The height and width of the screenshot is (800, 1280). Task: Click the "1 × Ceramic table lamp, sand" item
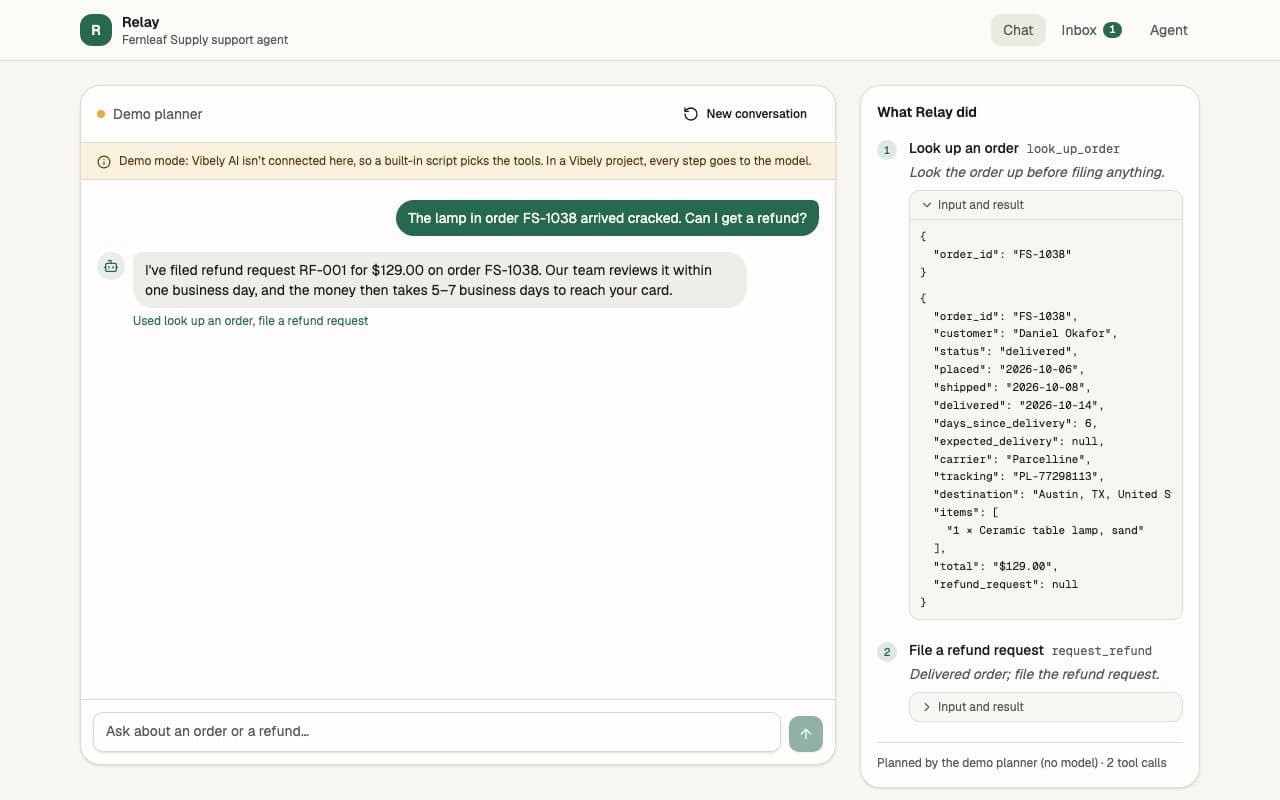(1045, 530)
